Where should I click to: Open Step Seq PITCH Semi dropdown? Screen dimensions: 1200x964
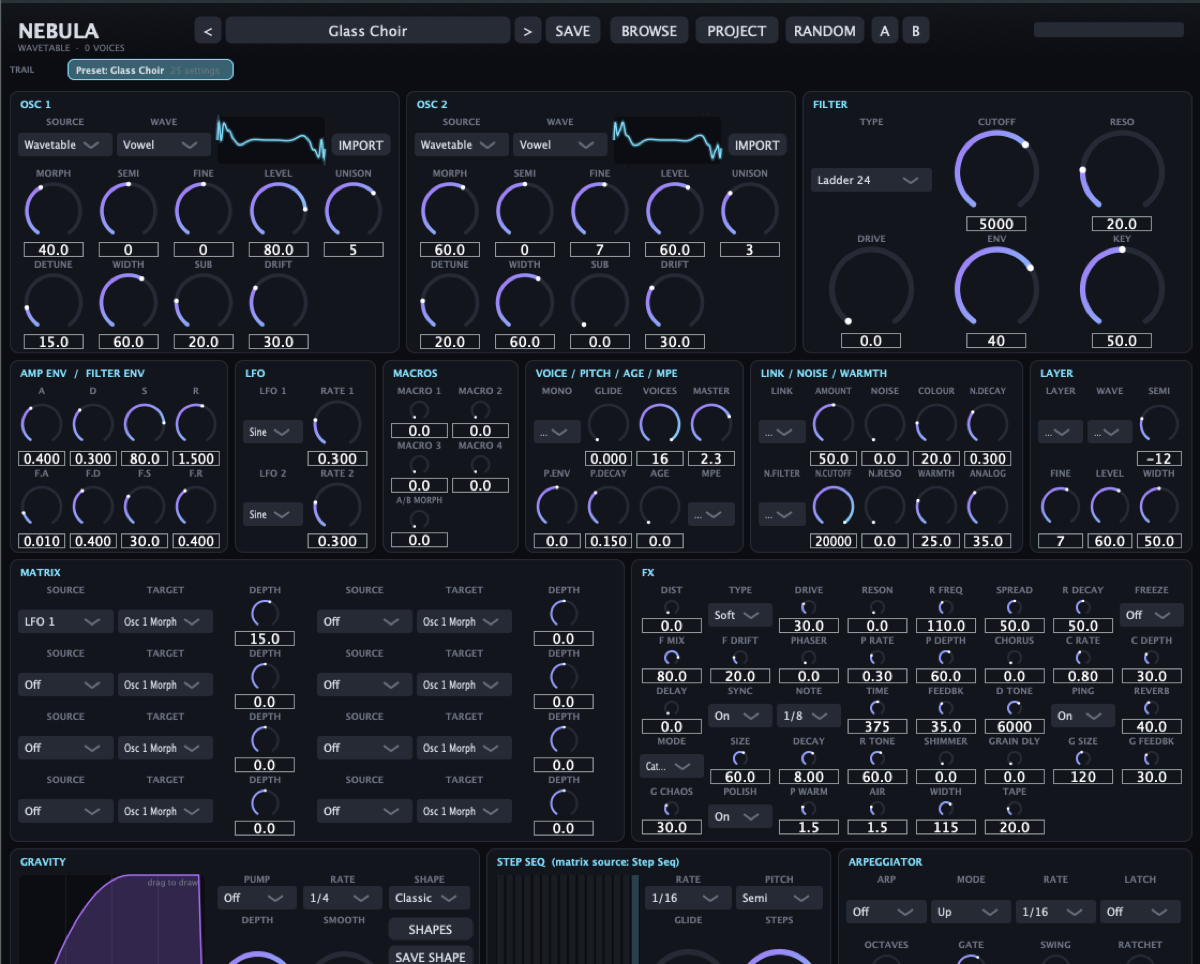click(779, 898)
